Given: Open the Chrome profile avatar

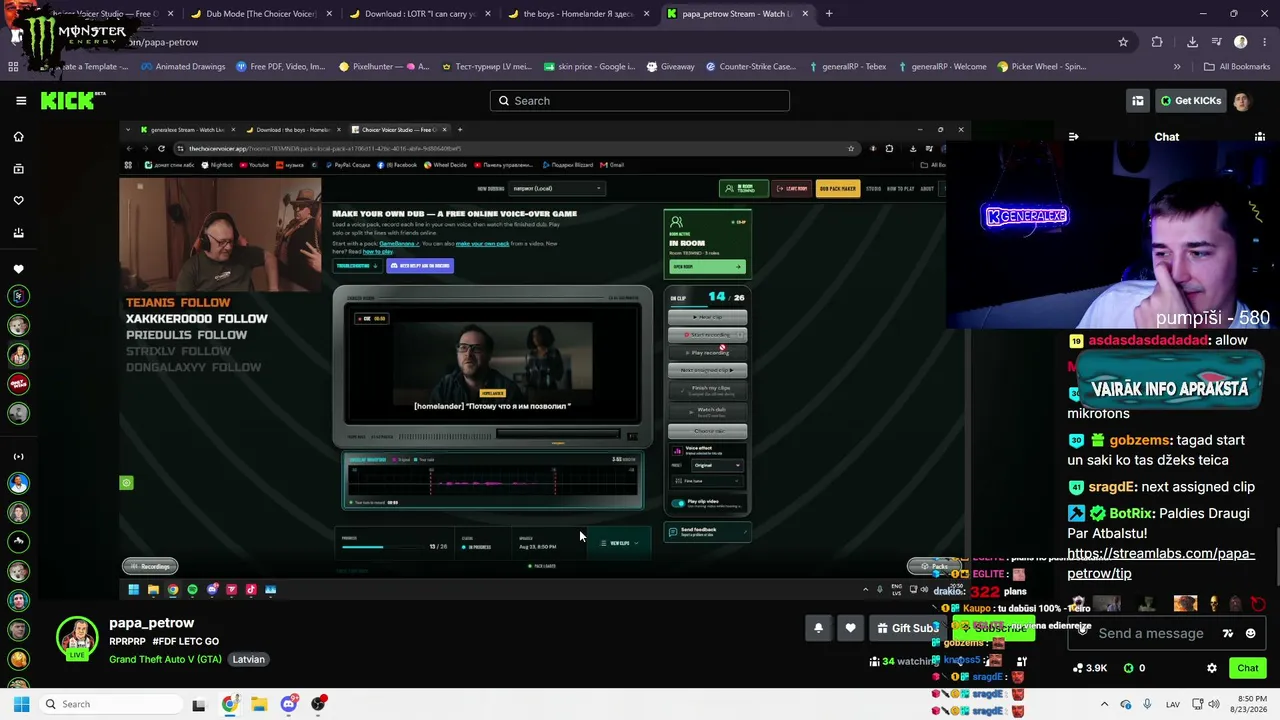Looking at the screenshot, I should point(1241,42).
